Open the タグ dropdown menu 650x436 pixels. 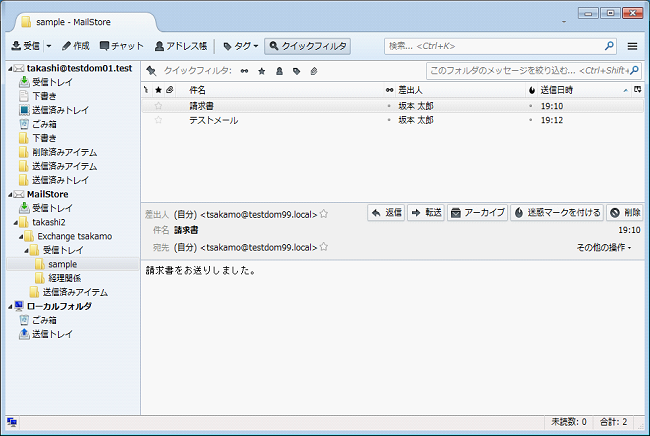[x=241, y=46]
